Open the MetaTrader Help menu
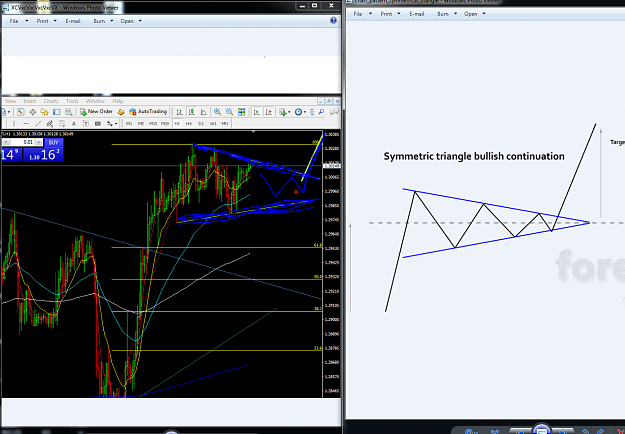Viewport: 625px width, 434px height. pyautogui.click(x=118, y=101)
